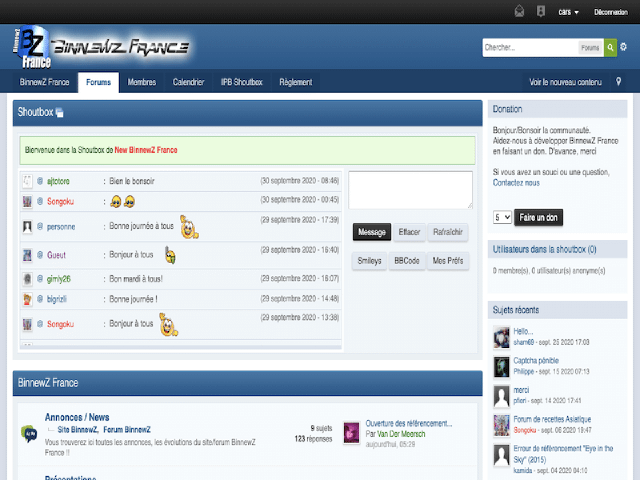Screen dimensions: 640x480
Task: Open recent topic Hello...
Action: [x=523, y=331]
